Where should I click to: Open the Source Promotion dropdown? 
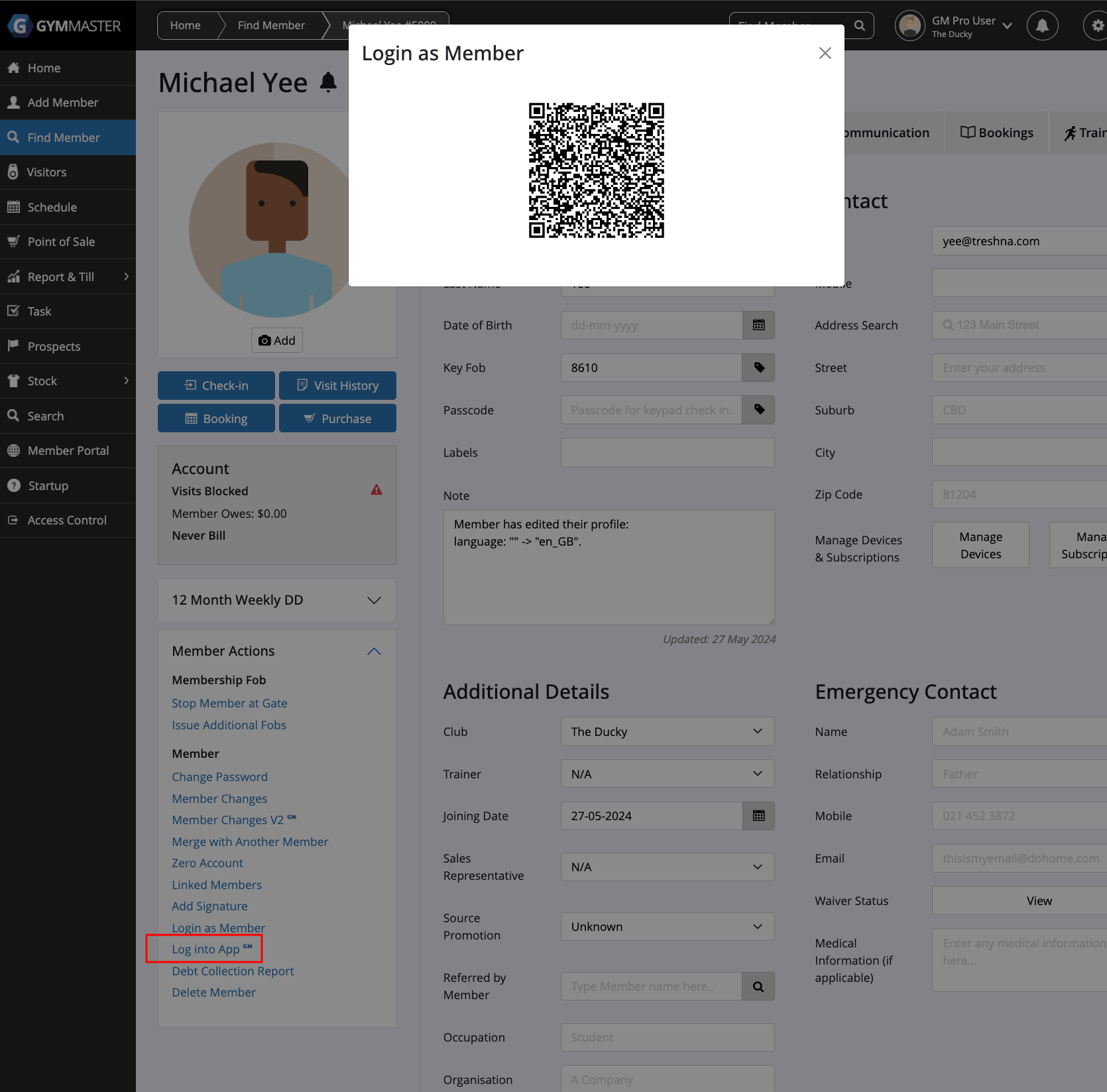668,926
